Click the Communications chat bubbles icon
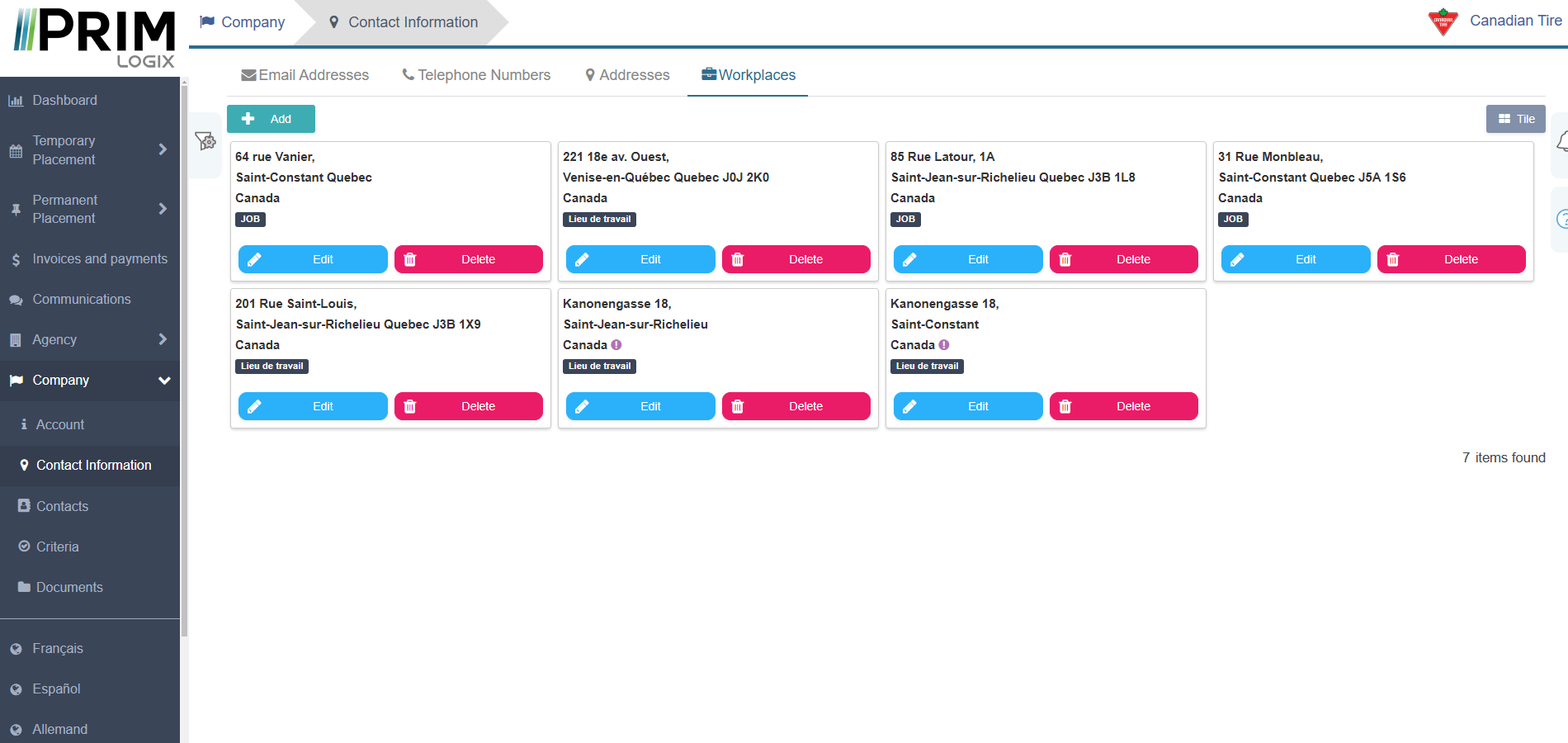 coord(16,300)
